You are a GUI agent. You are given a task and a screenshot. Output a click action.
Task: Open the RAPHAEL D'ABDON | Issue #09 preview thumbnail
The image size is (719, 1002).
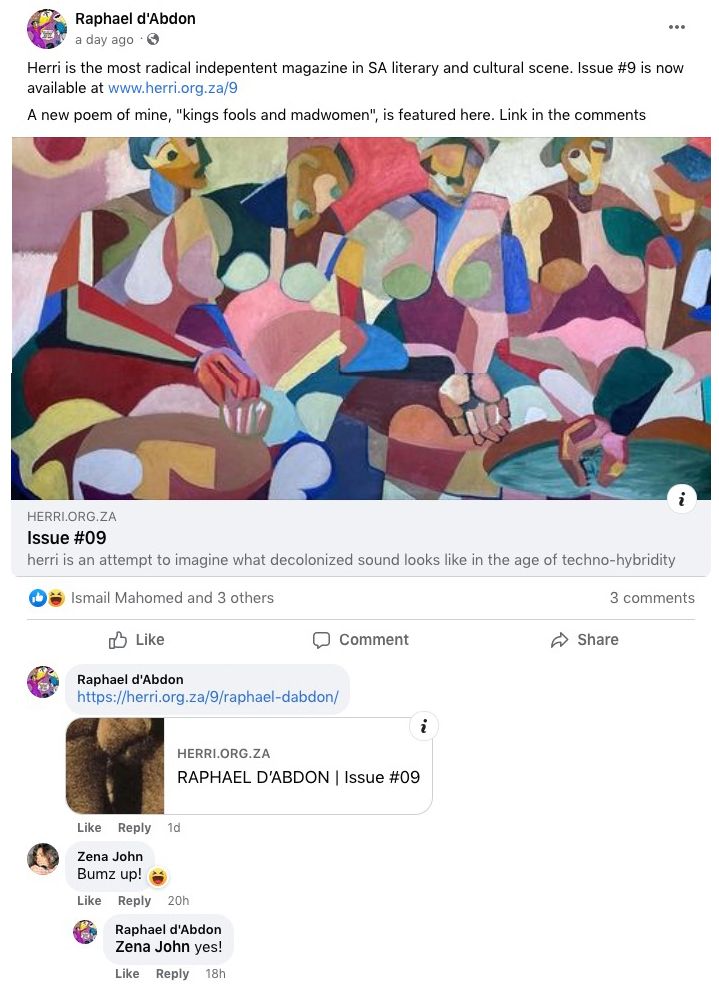115,766
